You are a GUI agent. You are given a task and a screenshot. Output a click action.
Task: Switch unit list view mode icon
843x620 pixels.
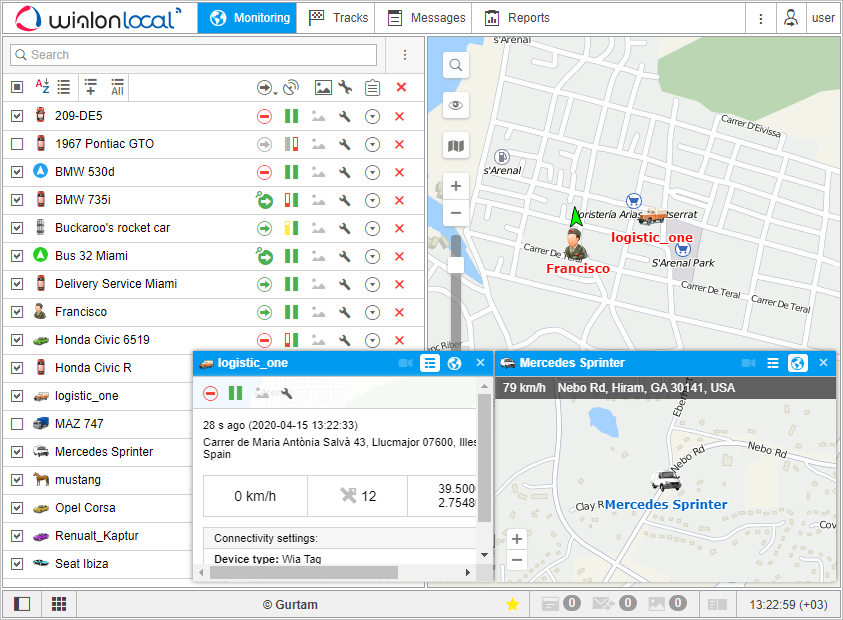[x=63, y=87]
